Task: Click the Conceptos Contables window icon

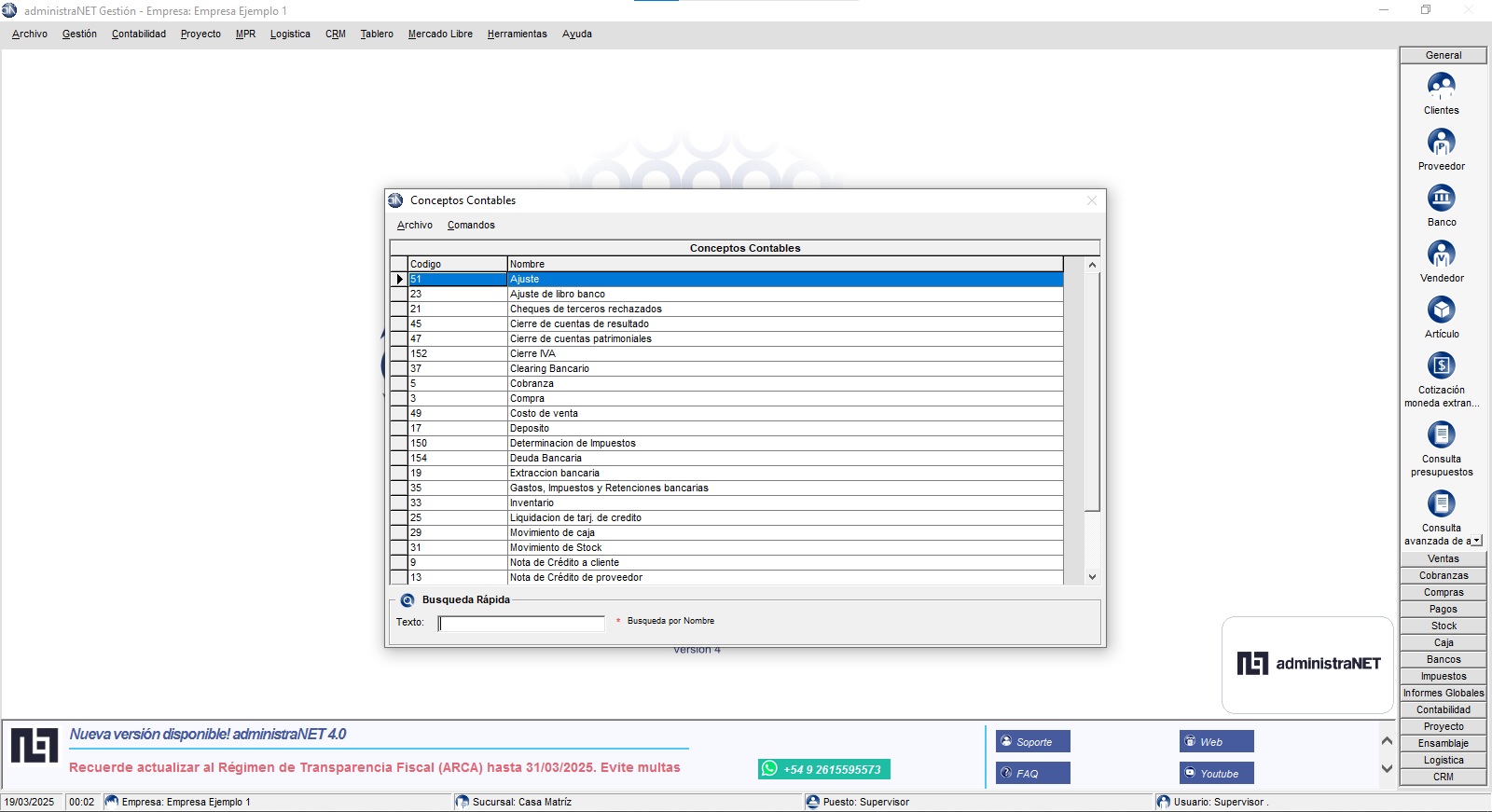Action: [395, 200]
